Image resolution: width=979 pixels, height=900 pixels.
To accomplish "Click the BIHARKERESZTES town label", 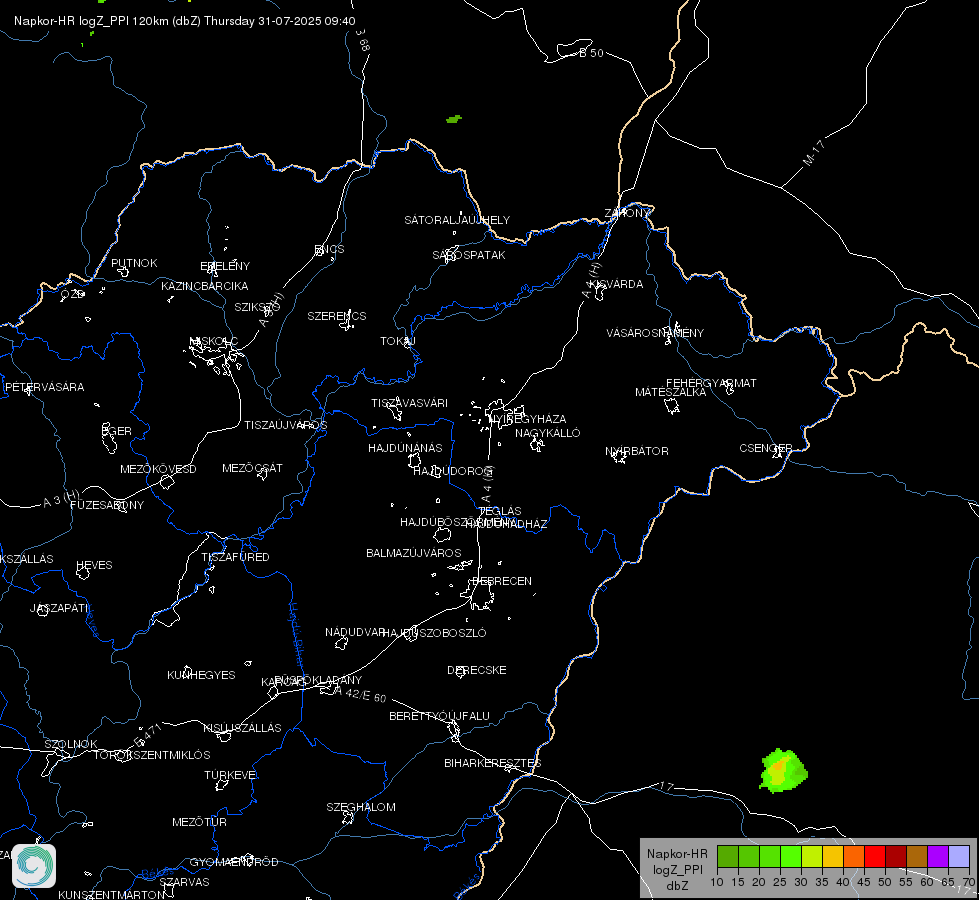I will click(x=493, y=763).
